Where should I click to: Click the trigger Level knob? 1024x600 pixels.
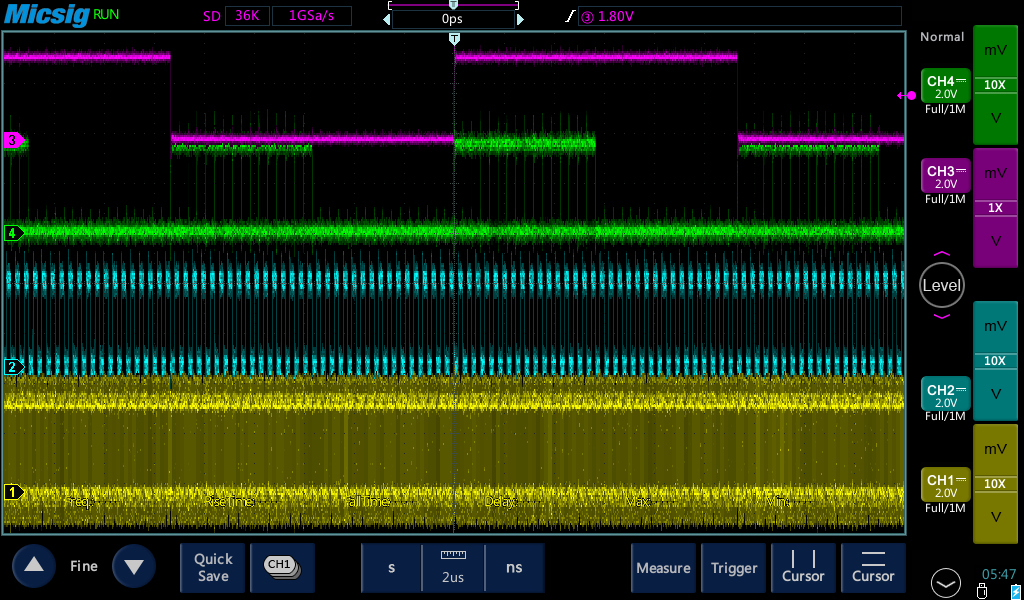point(941,285)
